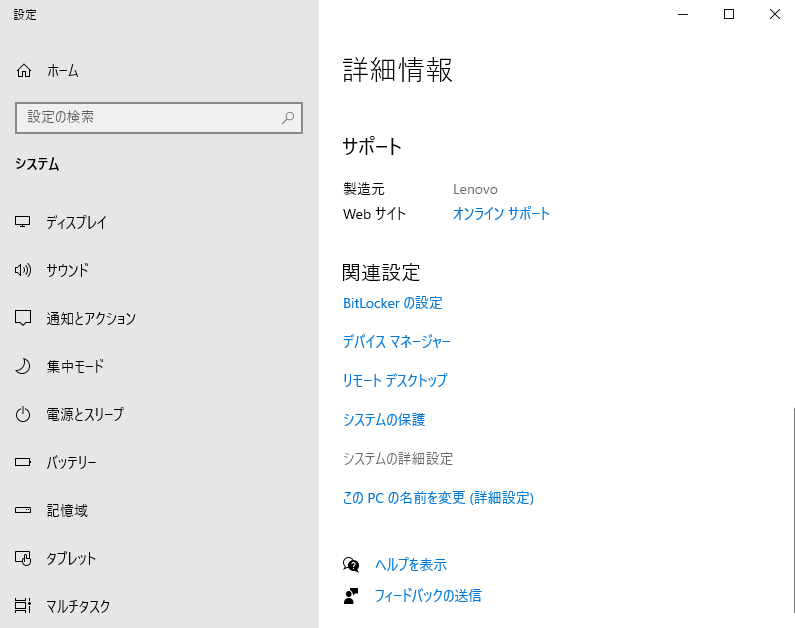Click この PC の名前を変更 (詳細設定)
This screenshot has width=795, height=628.
click(438, 498)
